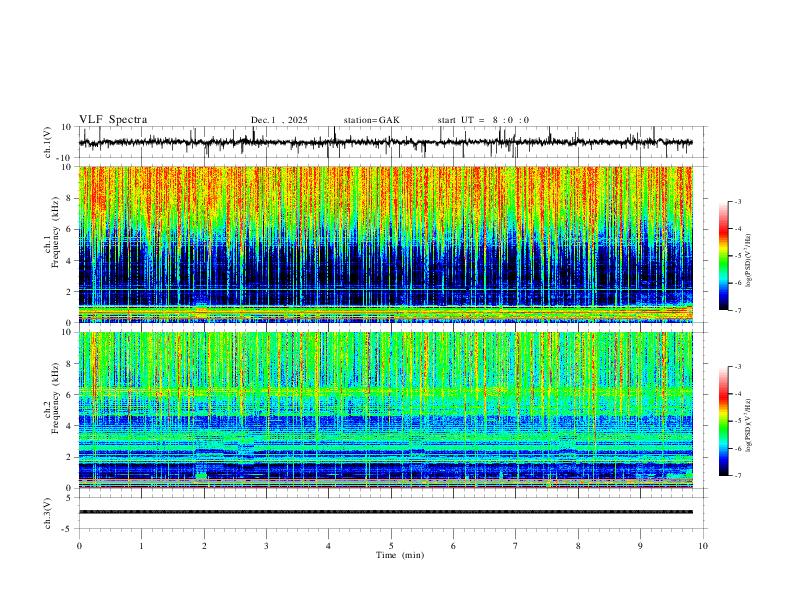
Task: Click time axis tick label "2"
Action: tap(204, 546)
